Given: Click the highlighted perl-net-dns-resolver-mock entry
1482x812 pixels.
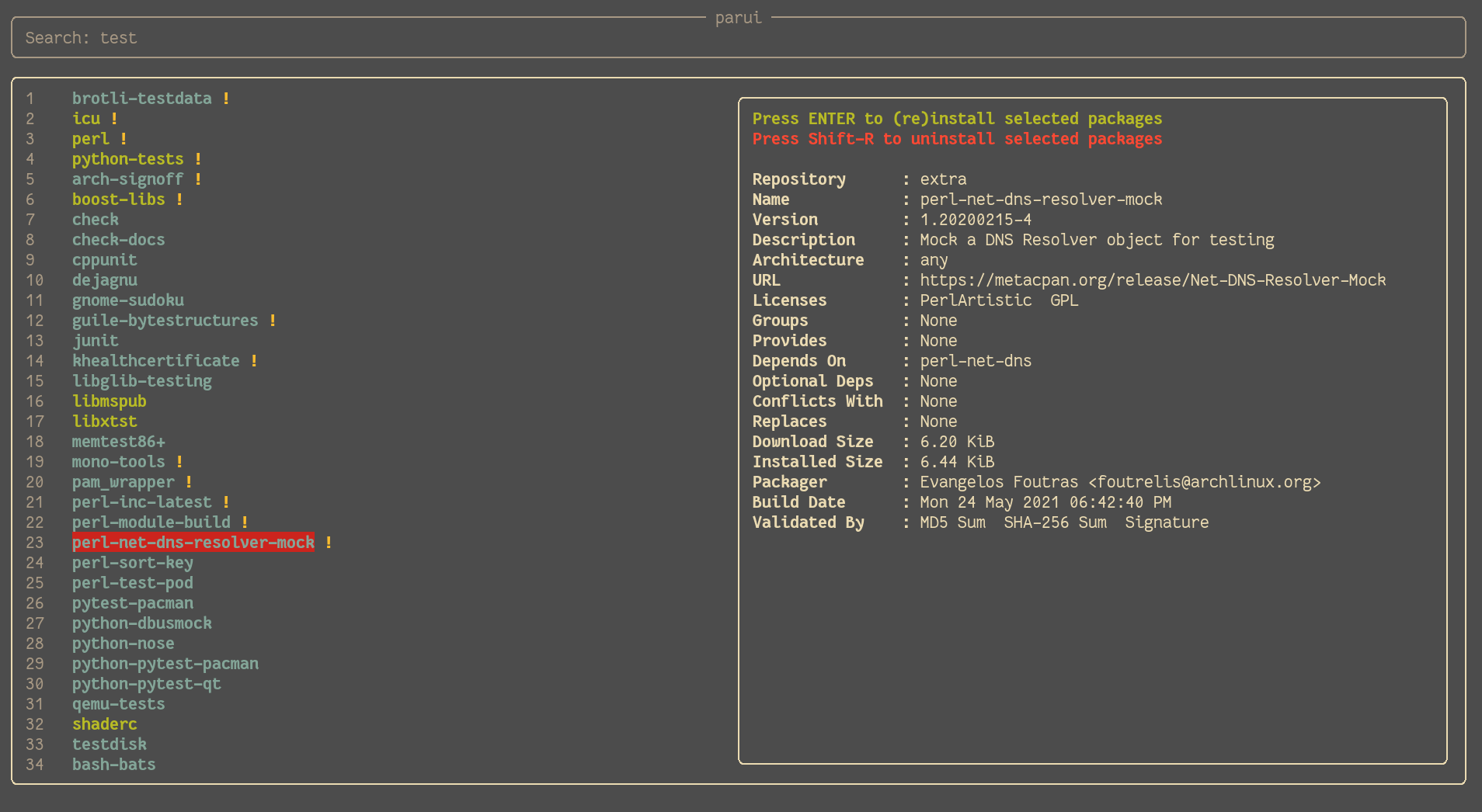Looking at the screenshot, I should click(x=193, y=543).
